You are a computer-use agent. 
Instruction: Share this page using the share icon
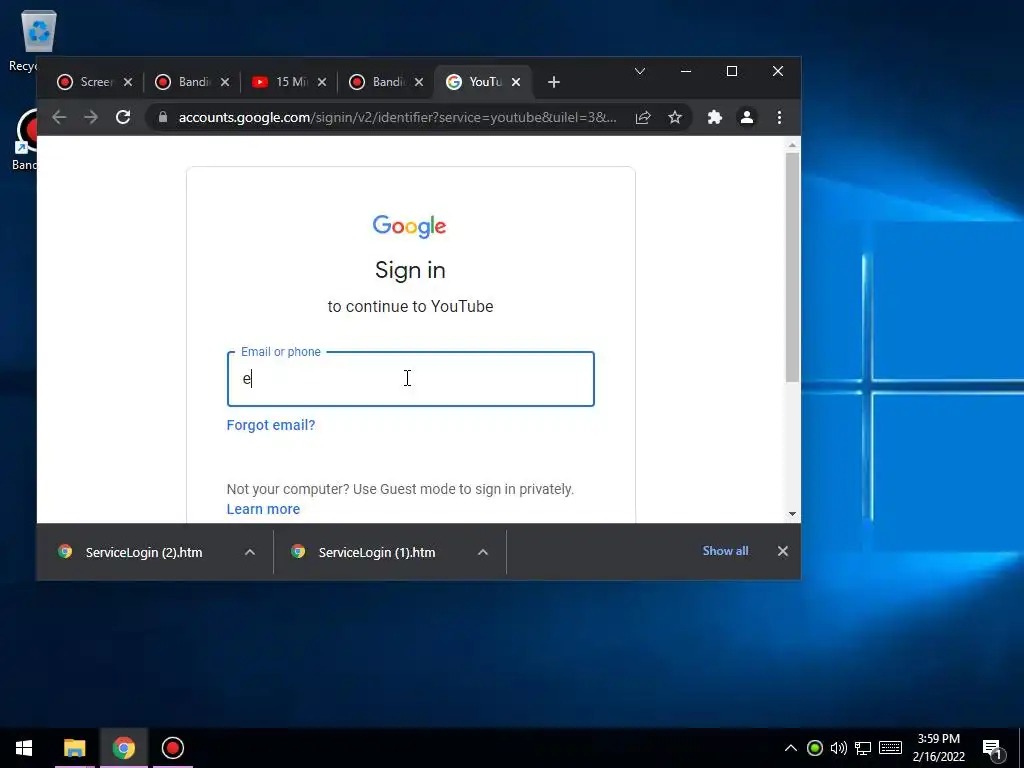pyautogui.click(x=643, y=118)
